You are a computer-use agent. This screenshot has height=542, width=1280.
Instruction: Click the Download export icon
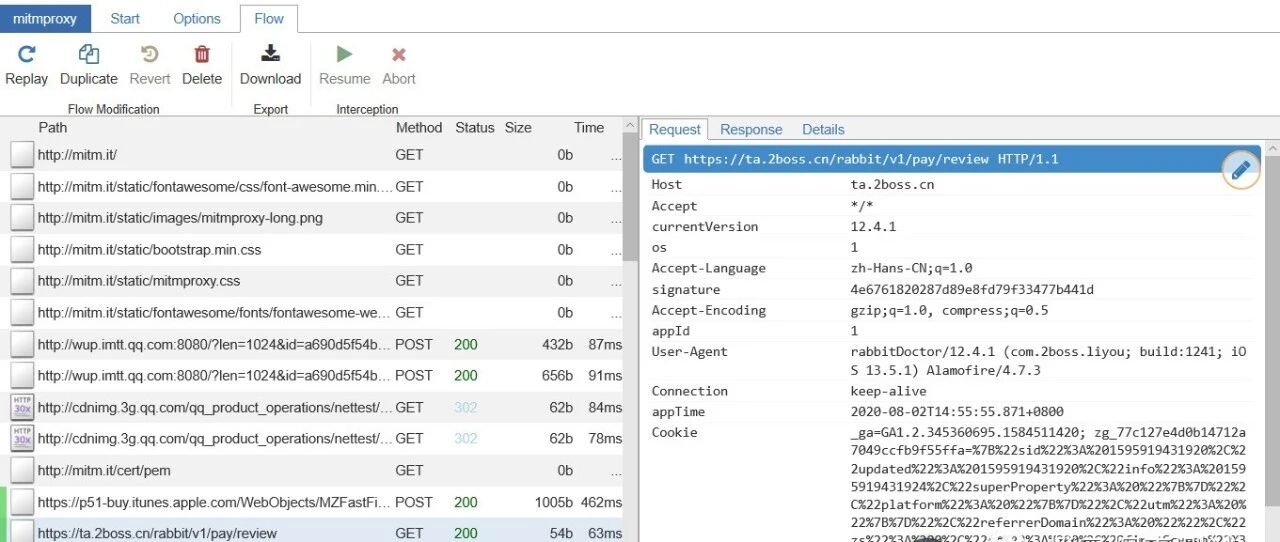point(270,54)
